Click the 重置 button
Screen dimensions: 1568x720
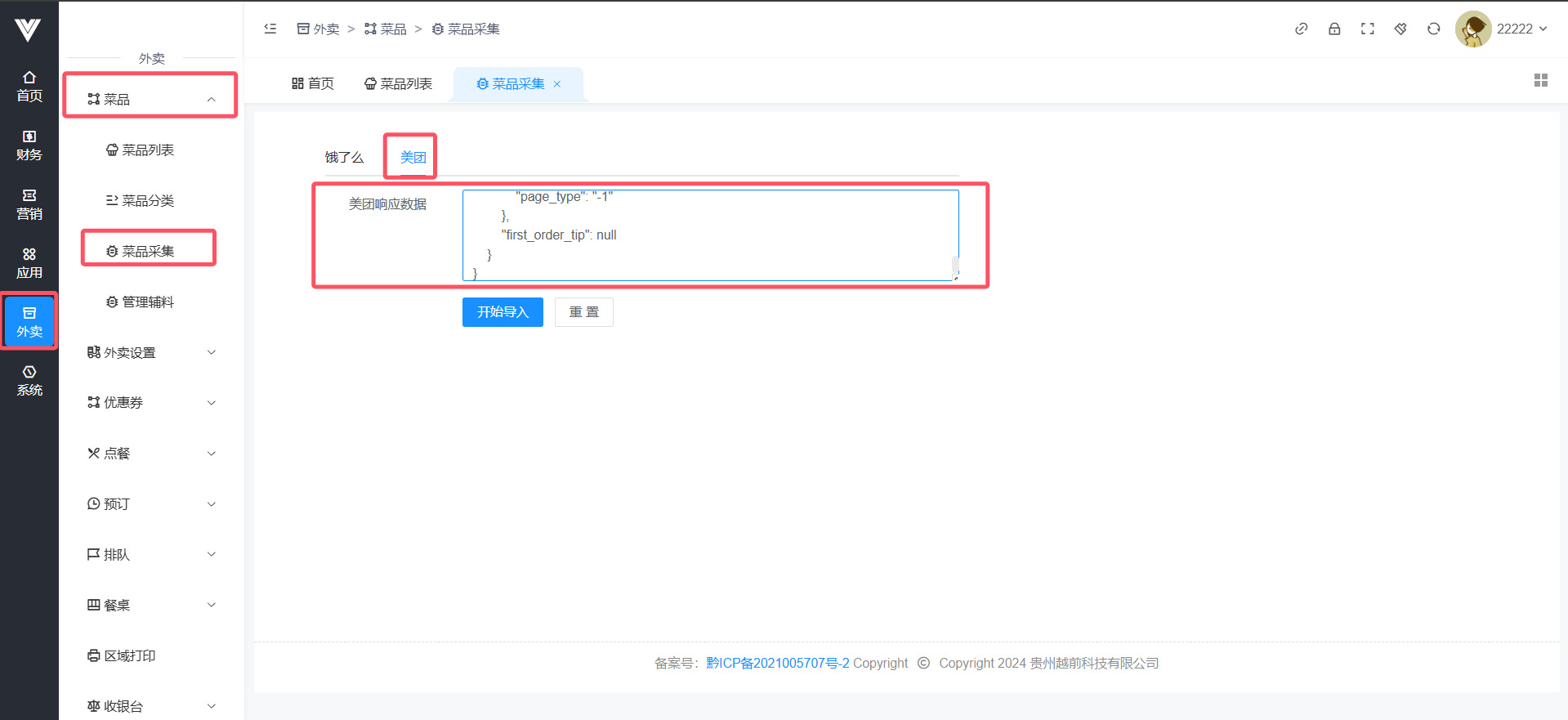[x=583, y=312]
